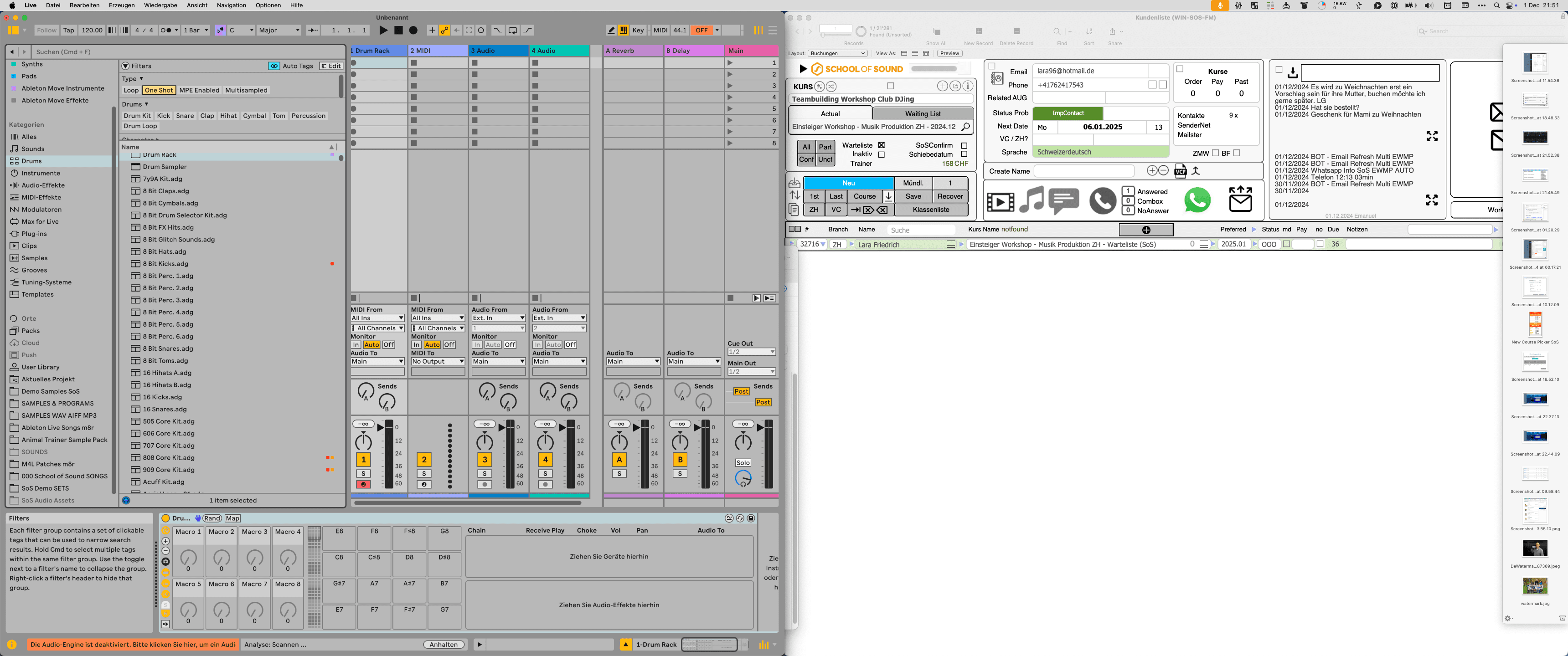Click the search magnifier in course field

(x=965, y=127)
